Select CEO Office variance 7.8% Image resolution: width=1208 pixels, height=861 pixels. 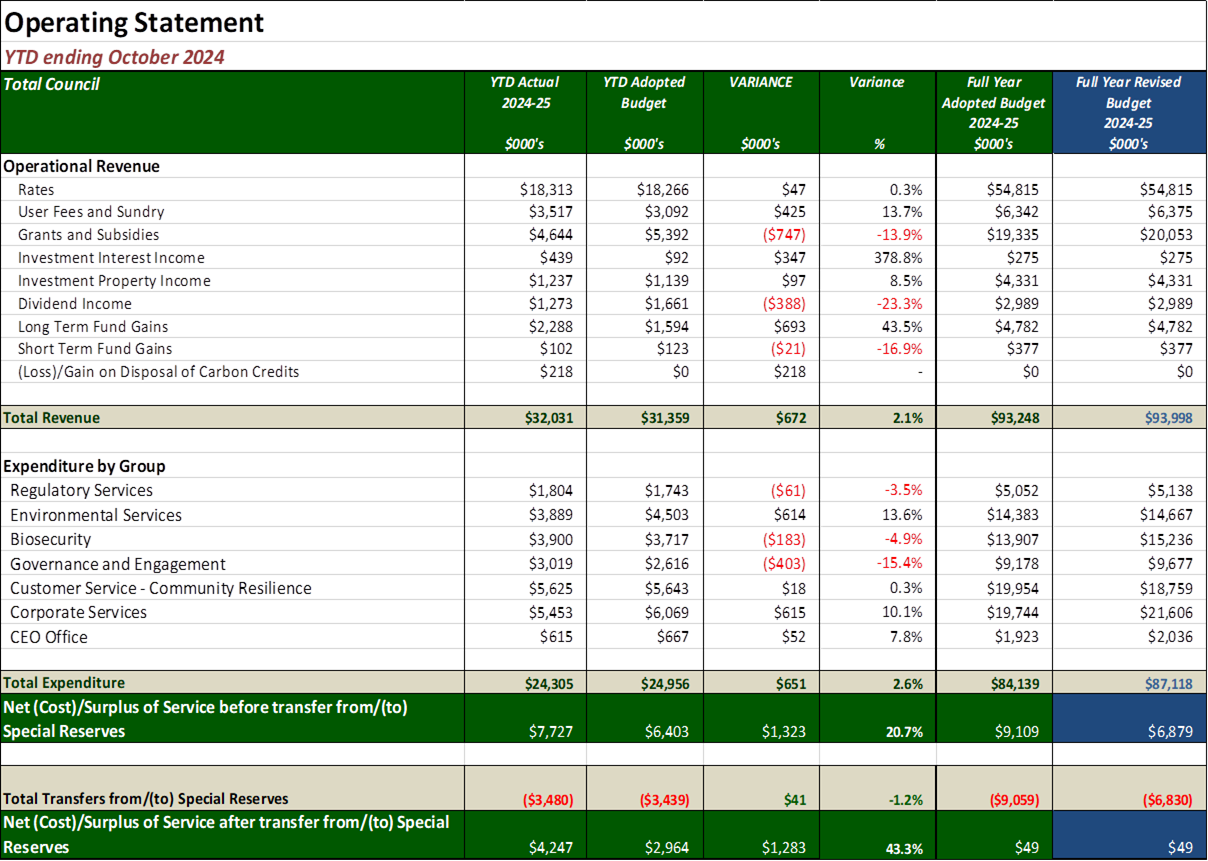coord(905,638)
